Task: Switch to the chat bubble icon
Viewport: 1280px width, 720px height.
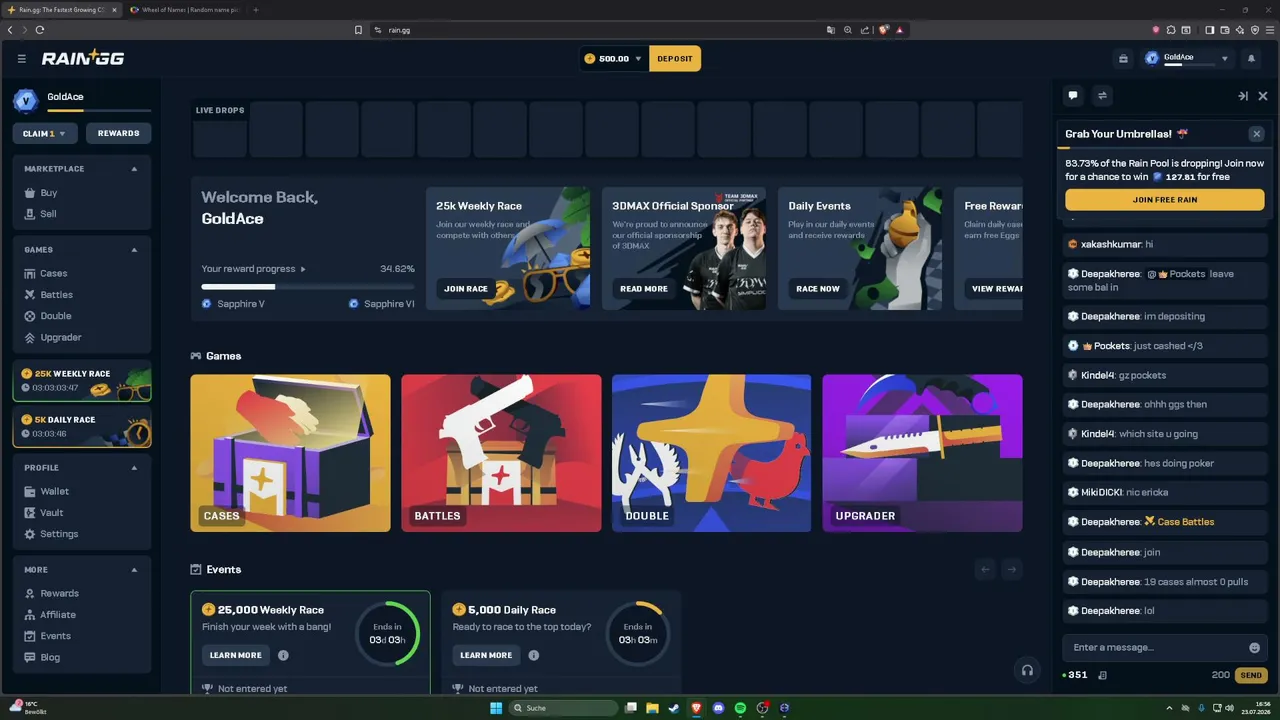Action: tap(1073, 96)
